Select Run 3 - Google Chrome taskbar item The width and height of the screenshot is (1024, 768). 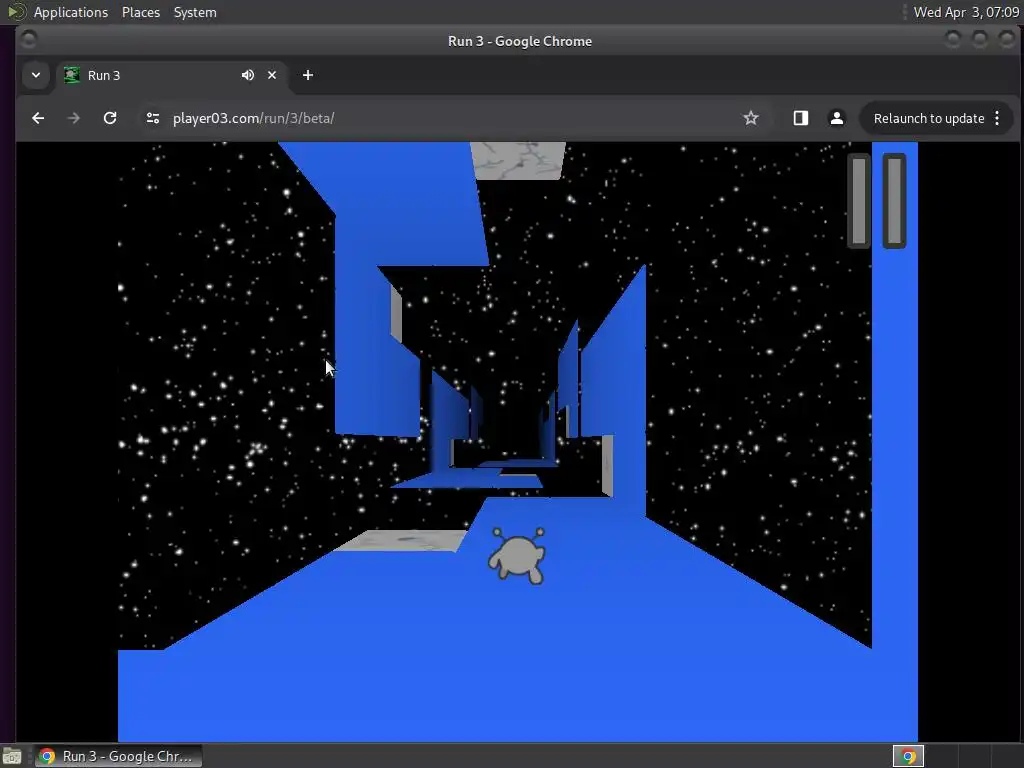click(x=118, y=756)
